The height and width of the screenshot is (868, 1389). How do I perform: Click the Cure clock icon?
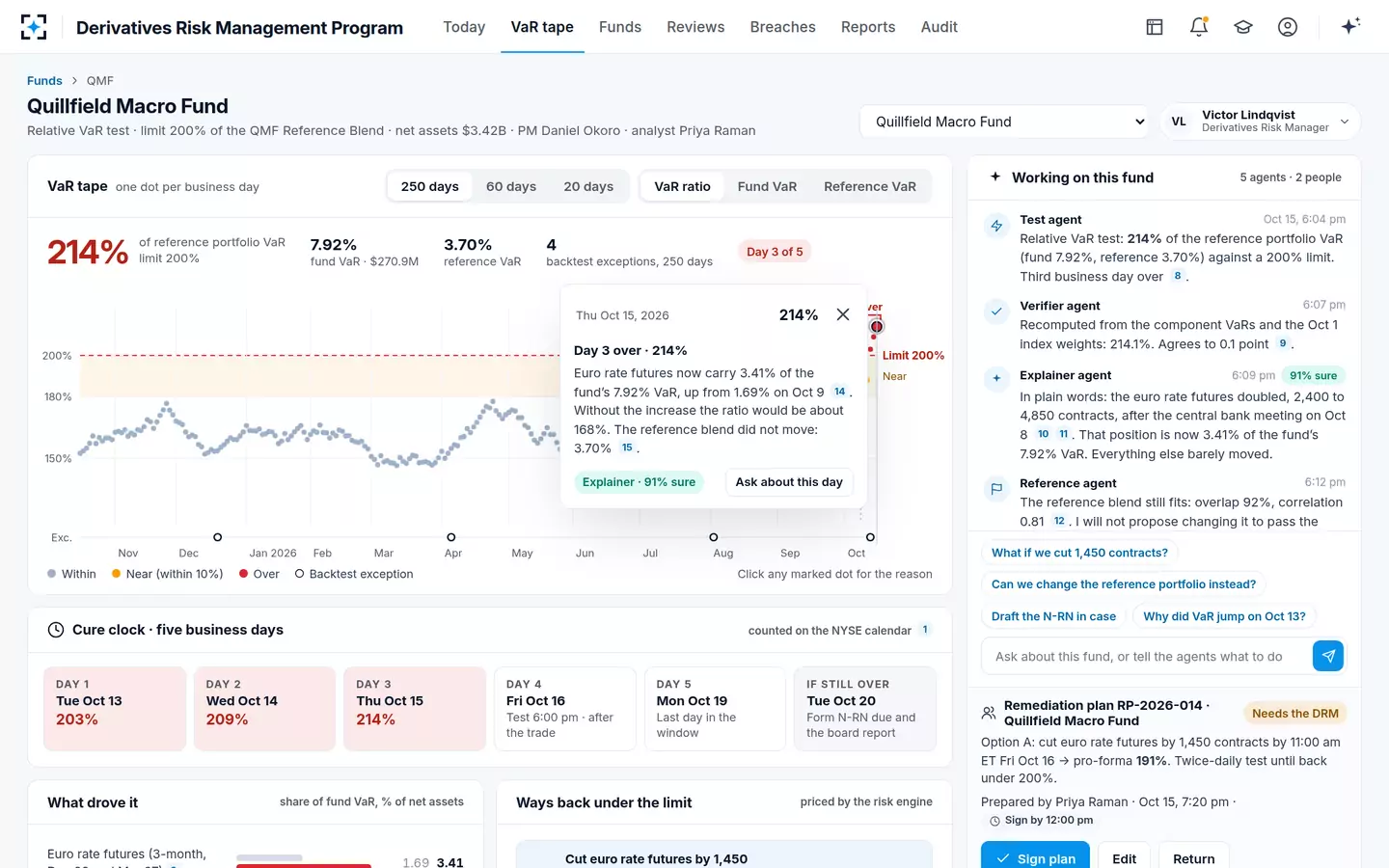point(56,630)
